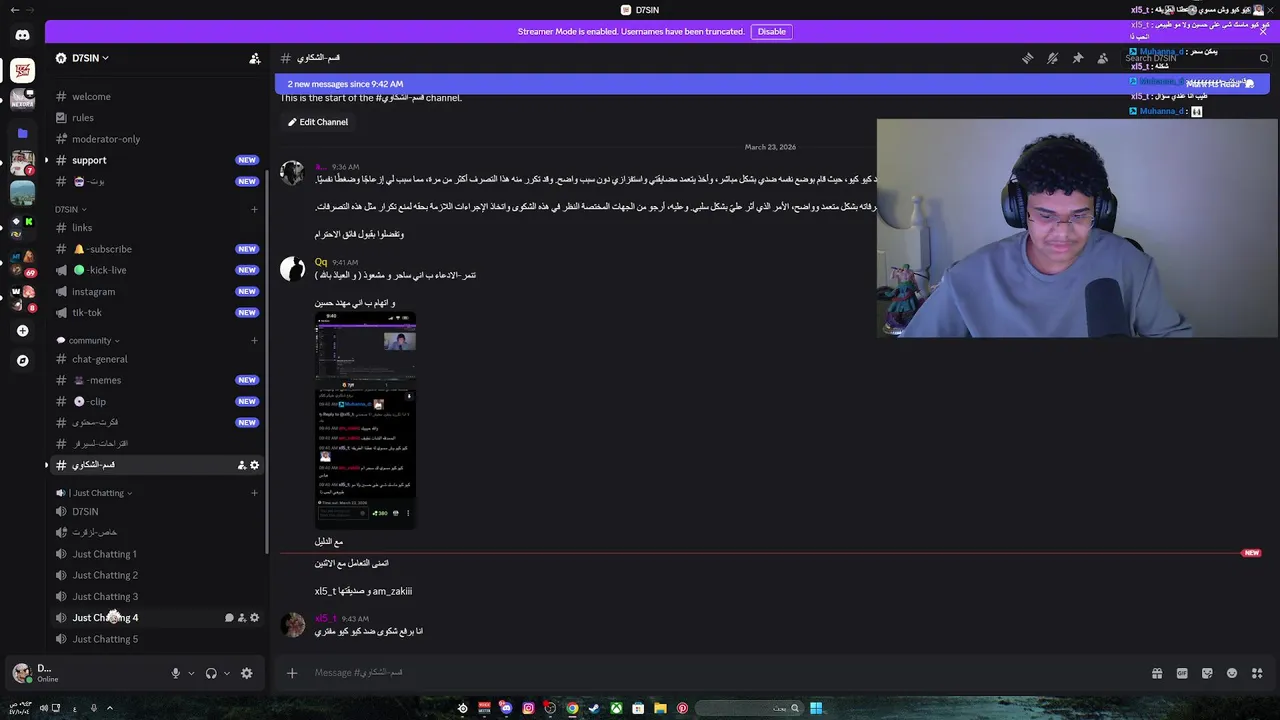
Task: Add channel plus next to community category
Action: click(x=254, y=340)
